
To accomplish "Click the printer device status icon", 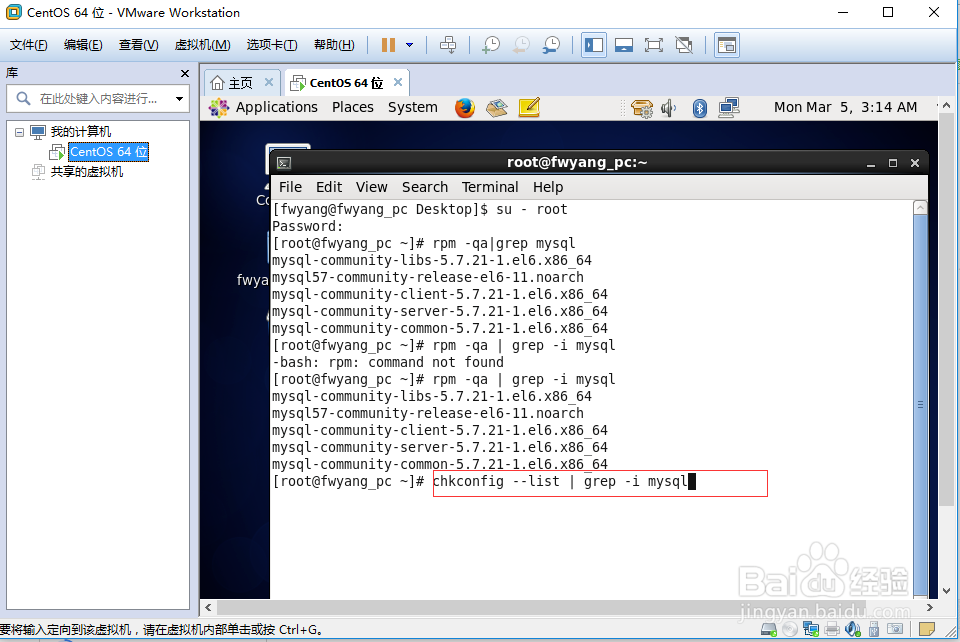I will 832,629.
